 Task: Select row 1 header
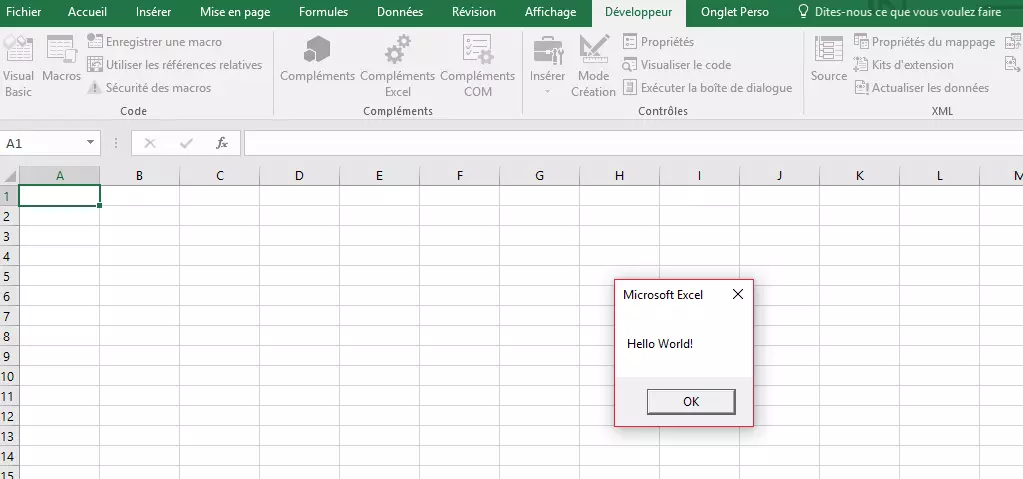(x=9, y=196)
